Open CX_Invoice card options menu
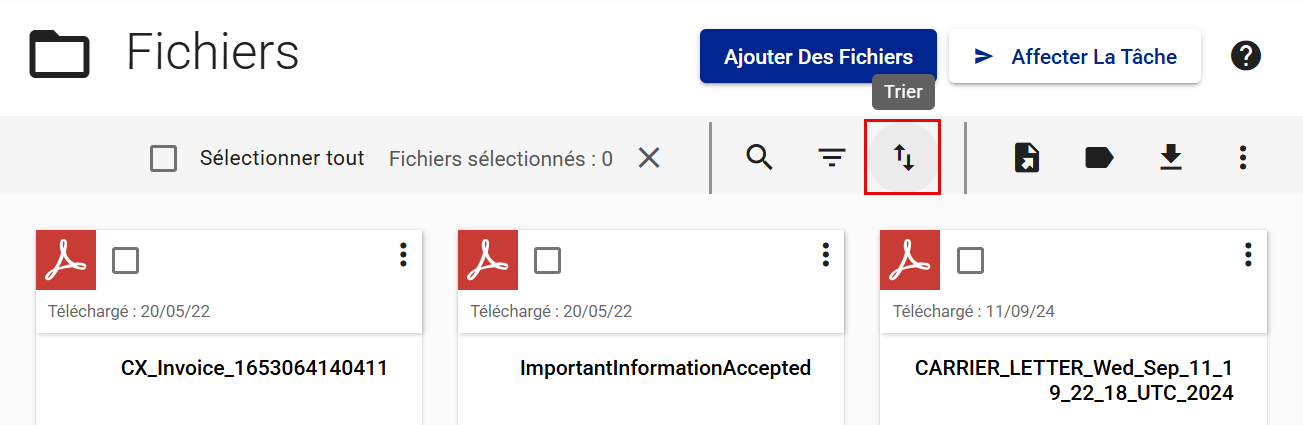The image size is (1303, 425). click(403, 255)
